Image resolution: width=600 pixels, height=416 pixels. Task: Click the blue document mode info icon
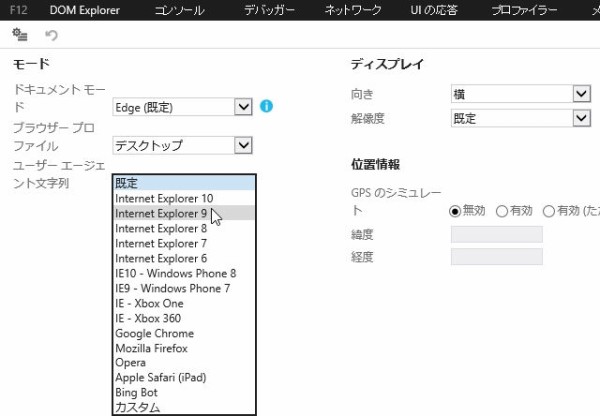[266, 106]
